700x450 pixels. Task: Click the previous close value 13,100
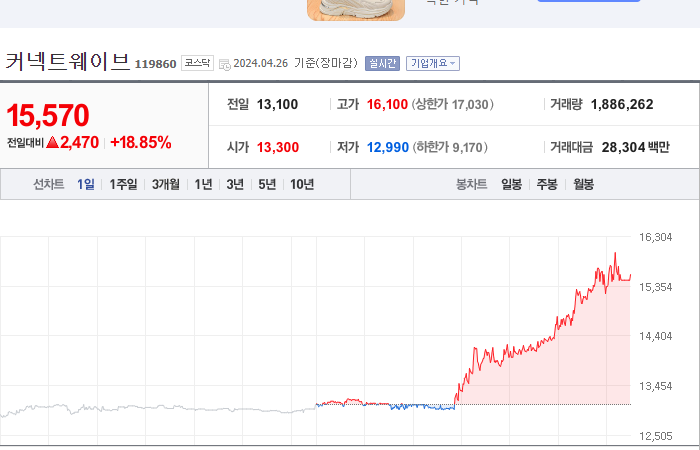tap(277, 104)
